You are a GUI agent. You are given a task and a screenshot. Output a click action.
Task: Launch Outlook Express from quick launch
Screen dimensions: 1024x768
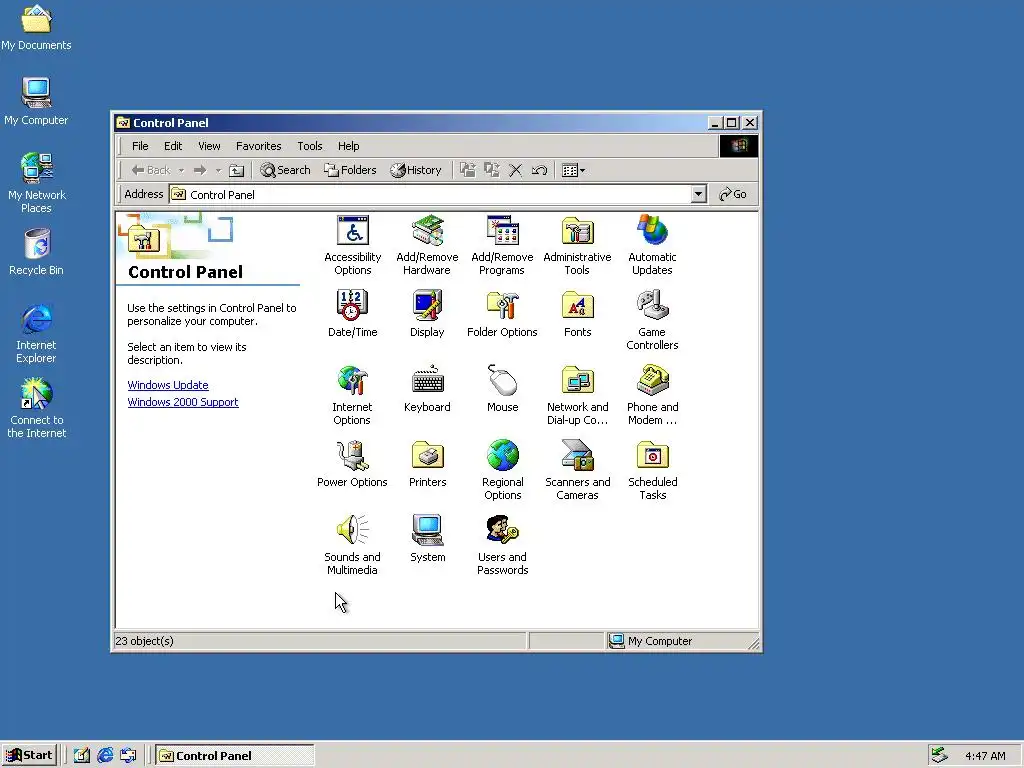click(x=129, y=756)
